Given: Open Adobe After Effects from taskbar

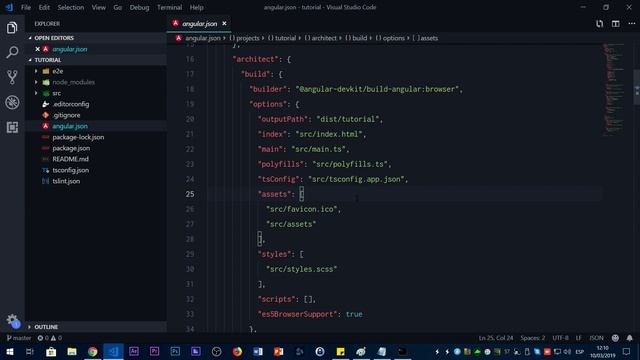Looking at the screenshot, I should [x=134, y=351].
